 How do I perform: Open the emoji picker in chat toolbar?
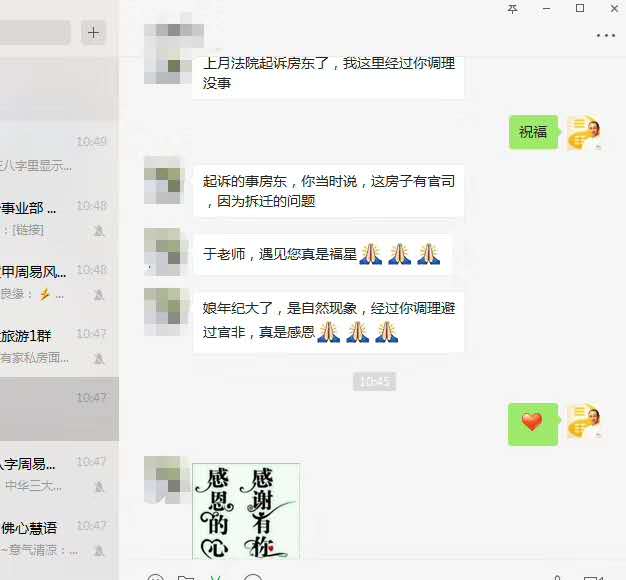(155, 577)
